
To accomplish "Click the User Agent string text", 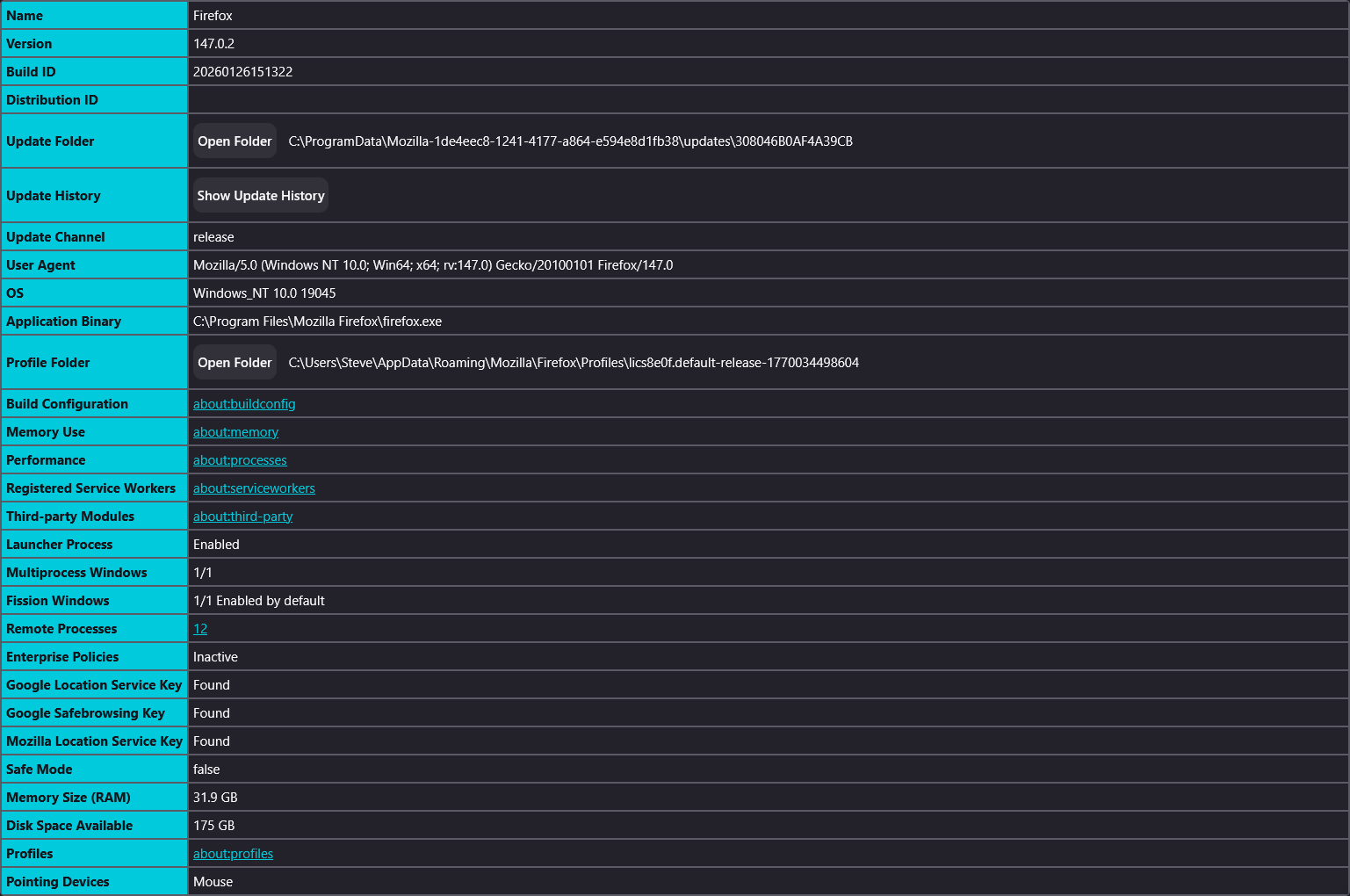I will point(433,265).
